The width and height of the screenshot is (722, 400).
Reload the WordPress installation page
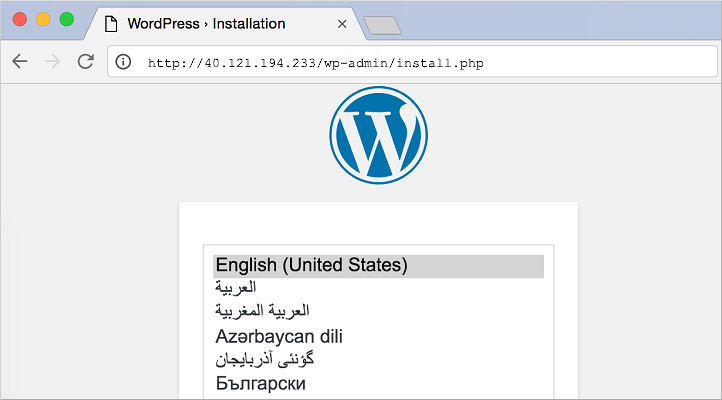86,61
